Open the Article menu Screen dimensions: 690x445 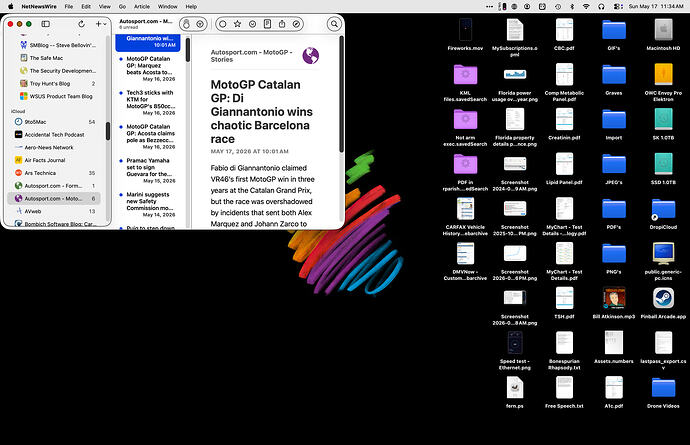142,6
